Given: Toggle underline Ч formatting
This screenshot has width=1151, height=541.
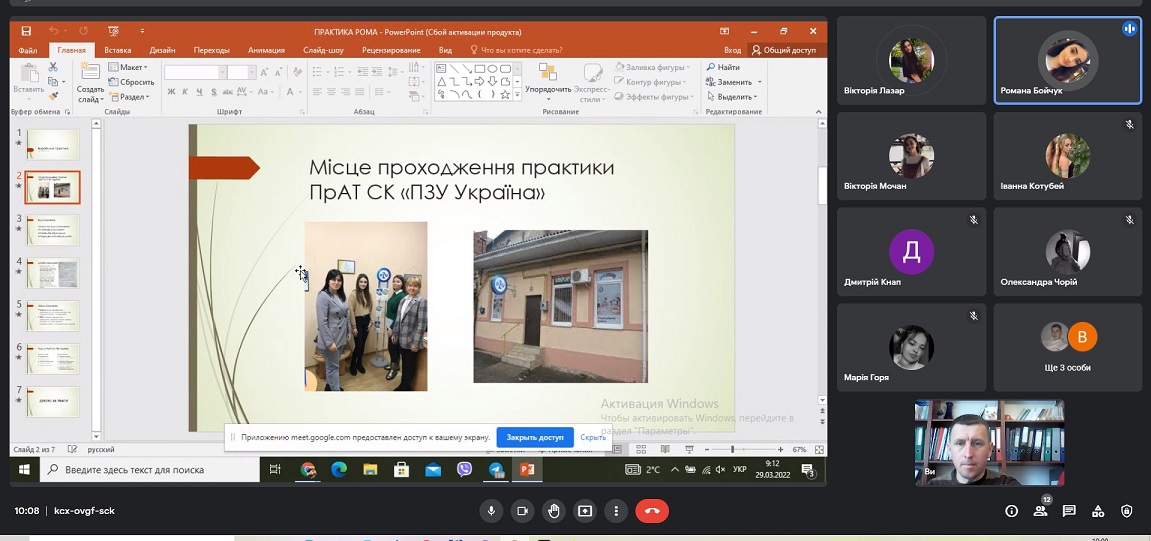Looking at the screenshot, I should point(200,92).
